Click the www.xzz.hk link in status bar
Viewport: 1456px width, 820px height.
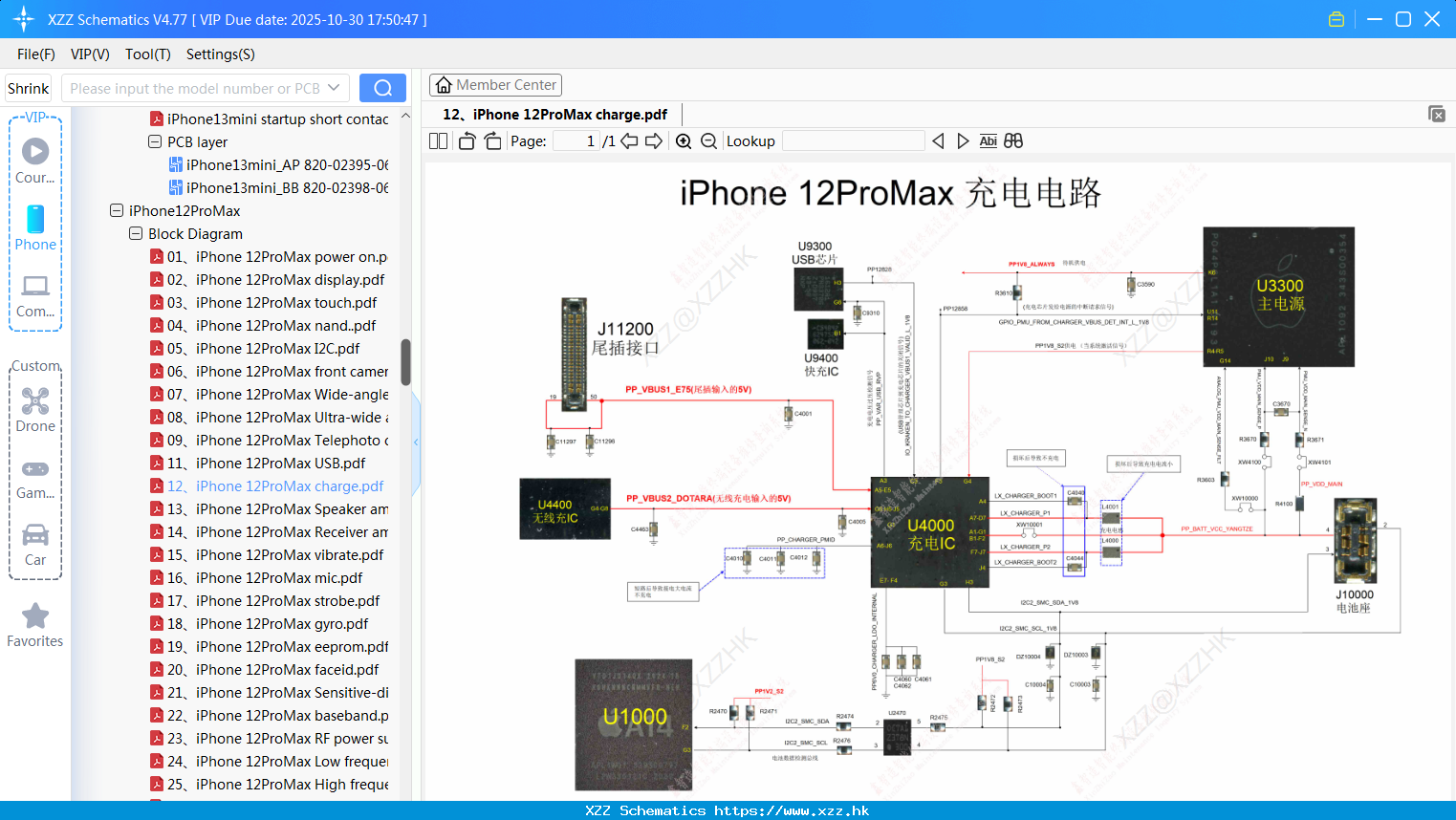click(792, 810)
